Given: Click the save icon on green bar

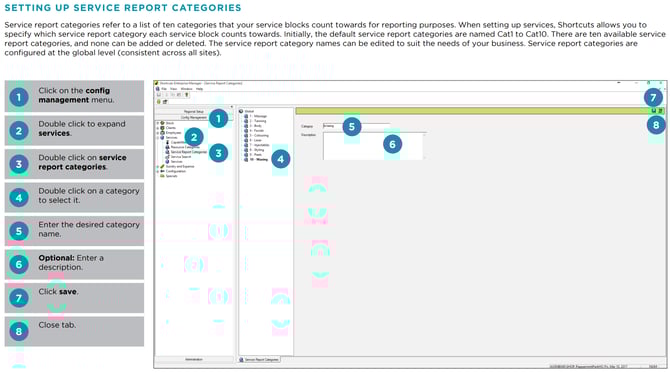Looking at the screenshot, I should click(653, 111).
